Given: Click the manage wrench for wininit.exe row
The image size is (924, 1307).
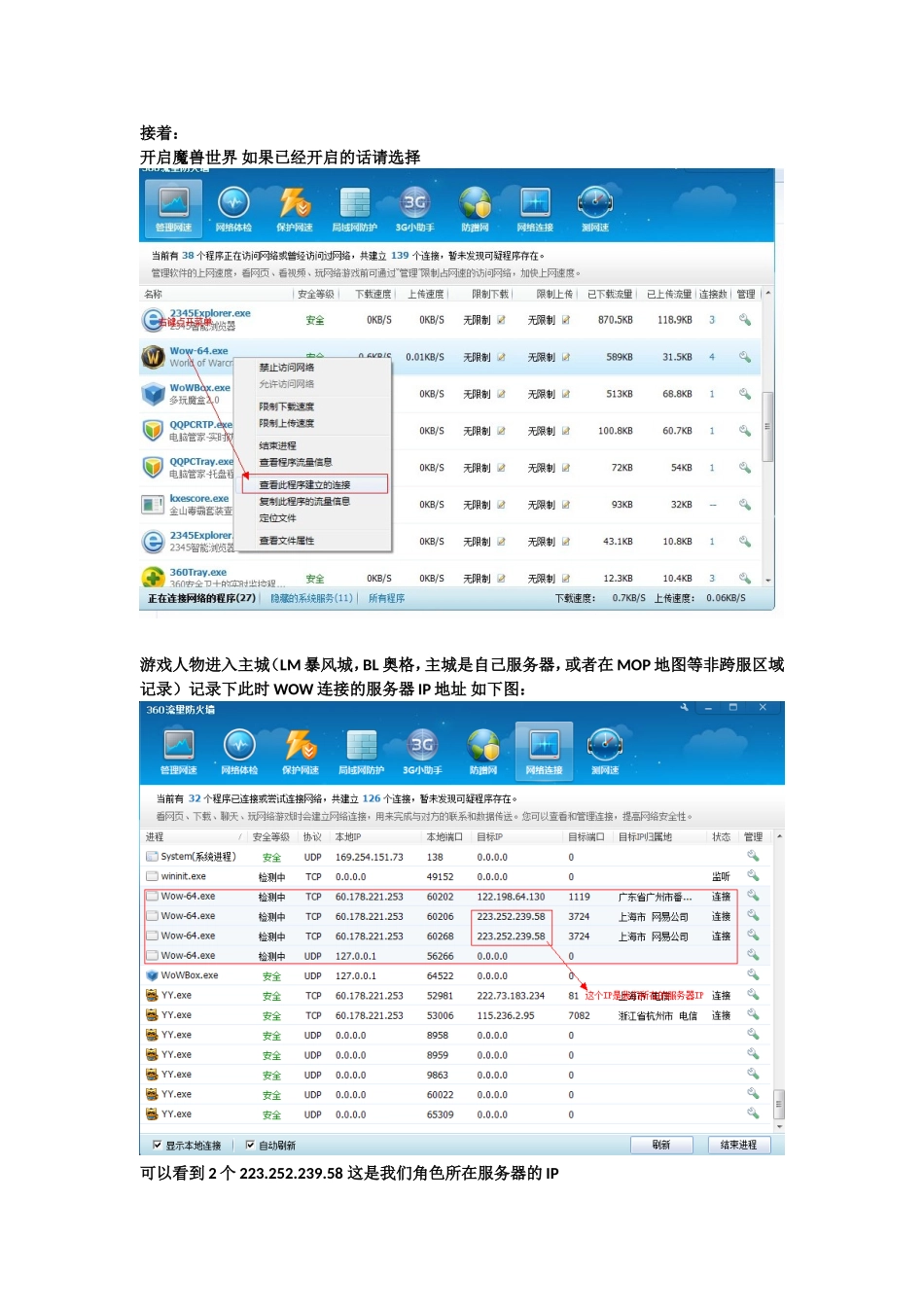Looking at the screenshot, I should [x=753, y=875].
